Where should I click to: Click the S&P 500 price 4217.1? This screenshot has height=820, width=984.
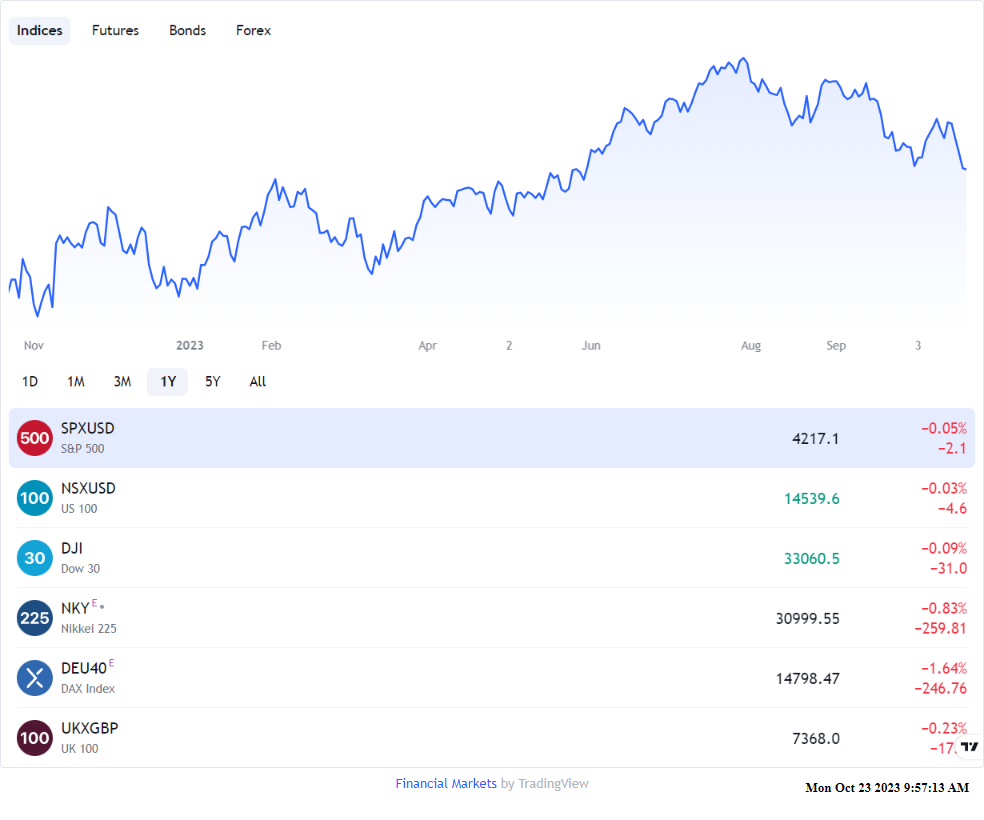tap(815, 439)
